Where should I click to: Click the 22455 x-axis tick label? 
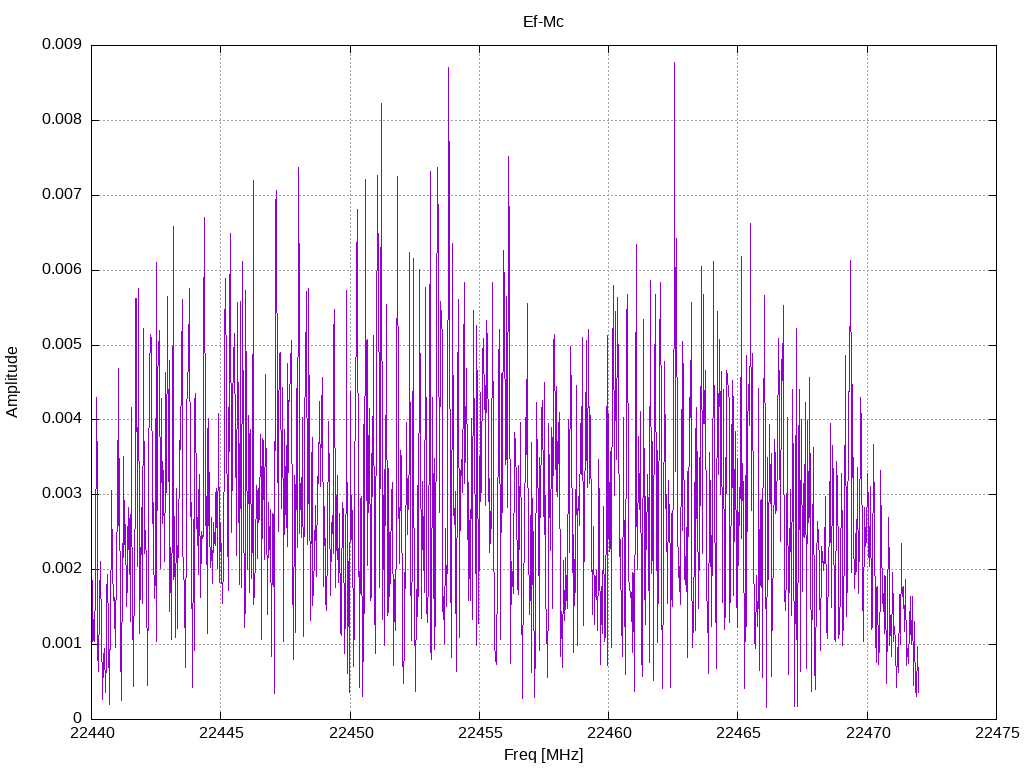coord(480,733)
